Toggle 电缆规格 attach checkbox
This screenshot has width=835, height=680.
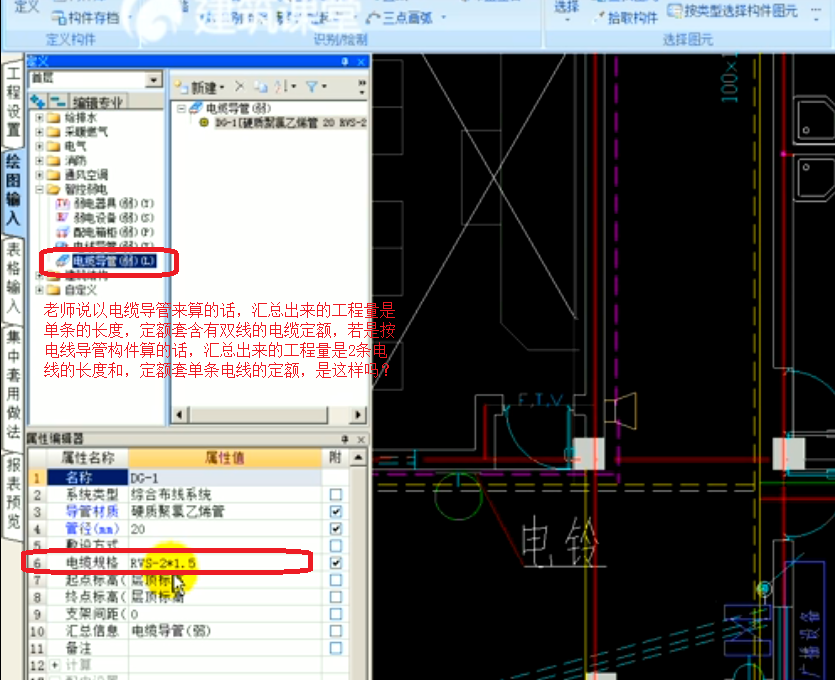point(335,563)
